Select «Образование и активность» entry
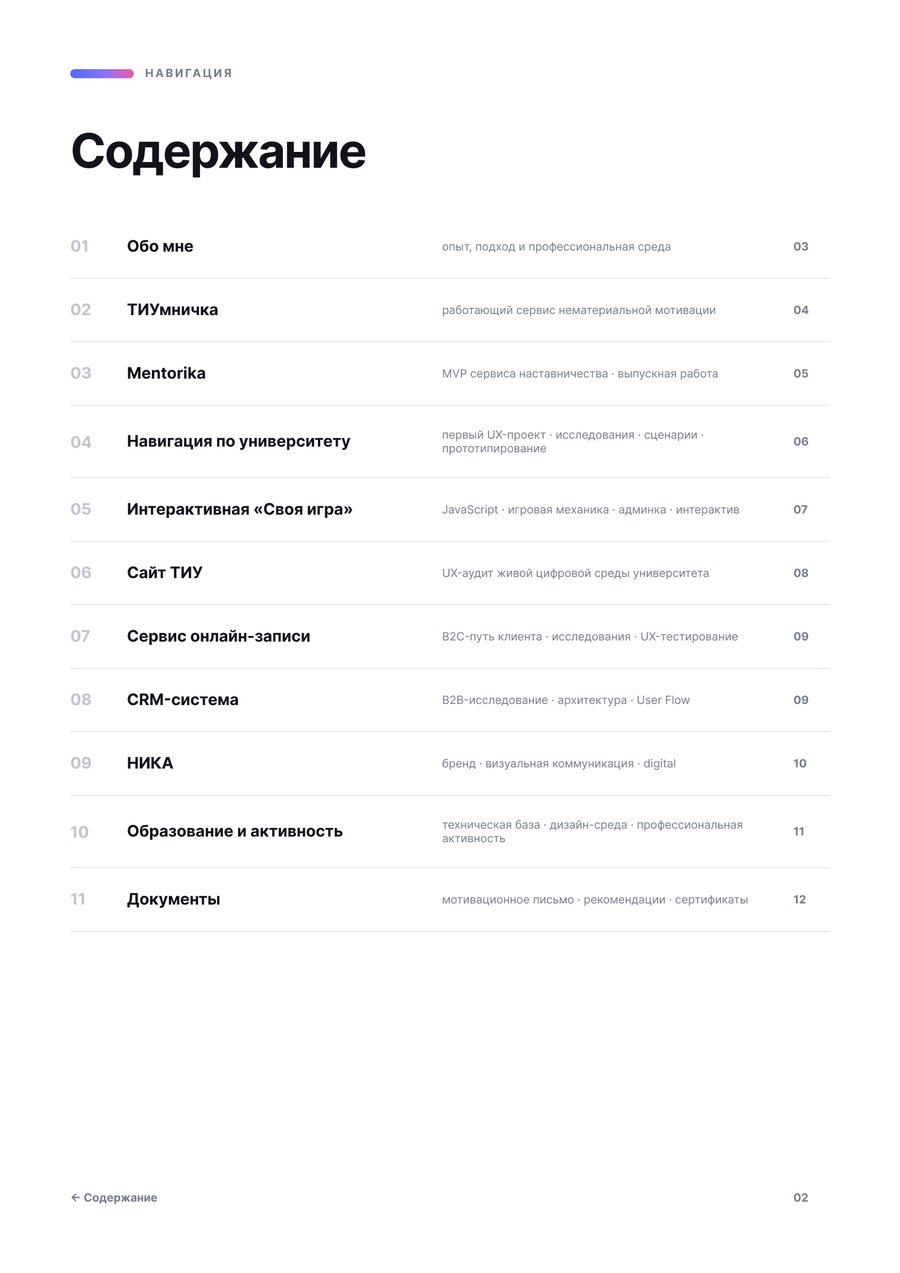 [449, 831]
